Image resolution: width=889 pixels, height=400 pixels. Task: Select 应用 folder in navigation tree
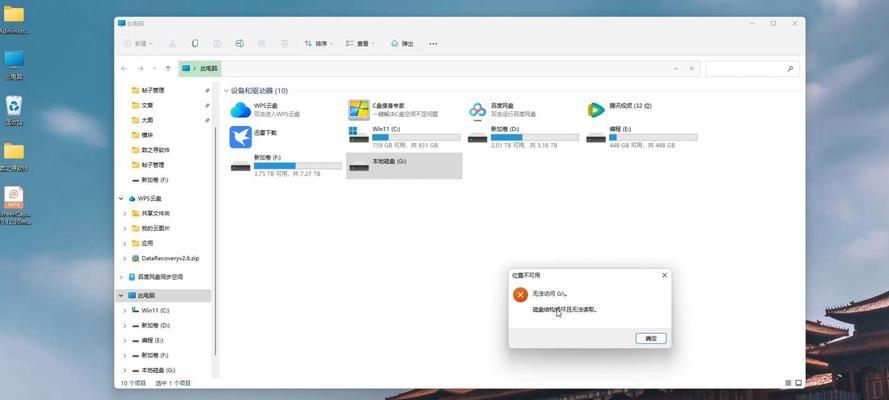(147, 243)
